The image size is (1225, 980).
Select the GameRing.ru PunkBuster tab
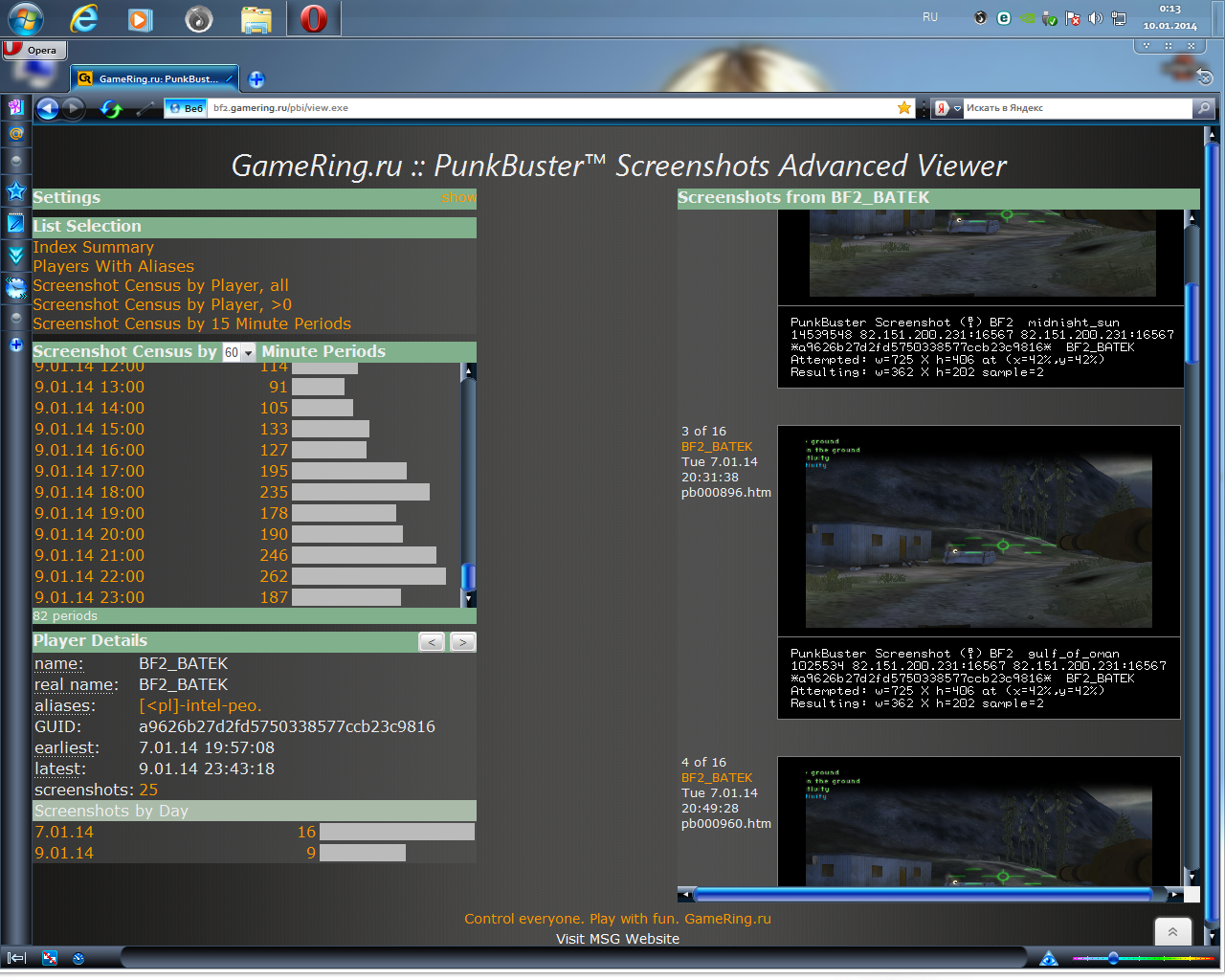click(156, 79)
